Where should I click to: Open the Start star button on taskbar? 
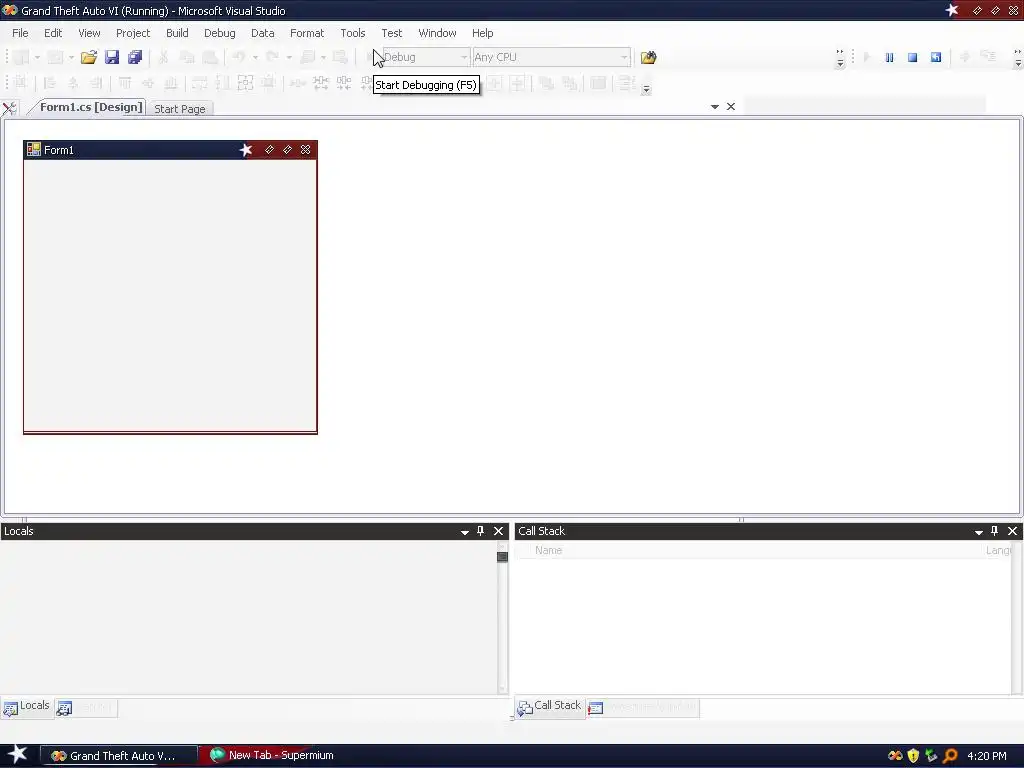tap(18, 755)
